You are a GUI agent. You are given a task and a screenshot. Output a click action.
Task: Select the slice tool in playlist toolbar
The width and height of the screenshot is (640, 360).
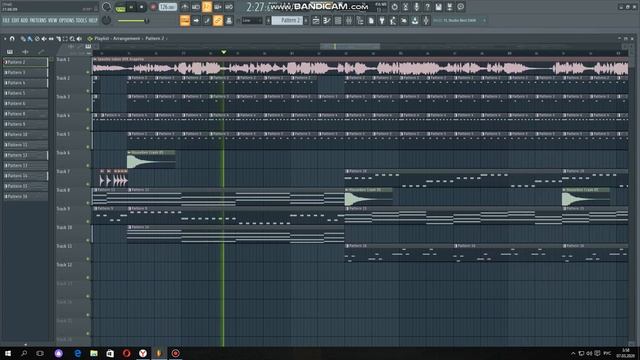[58, 39]
